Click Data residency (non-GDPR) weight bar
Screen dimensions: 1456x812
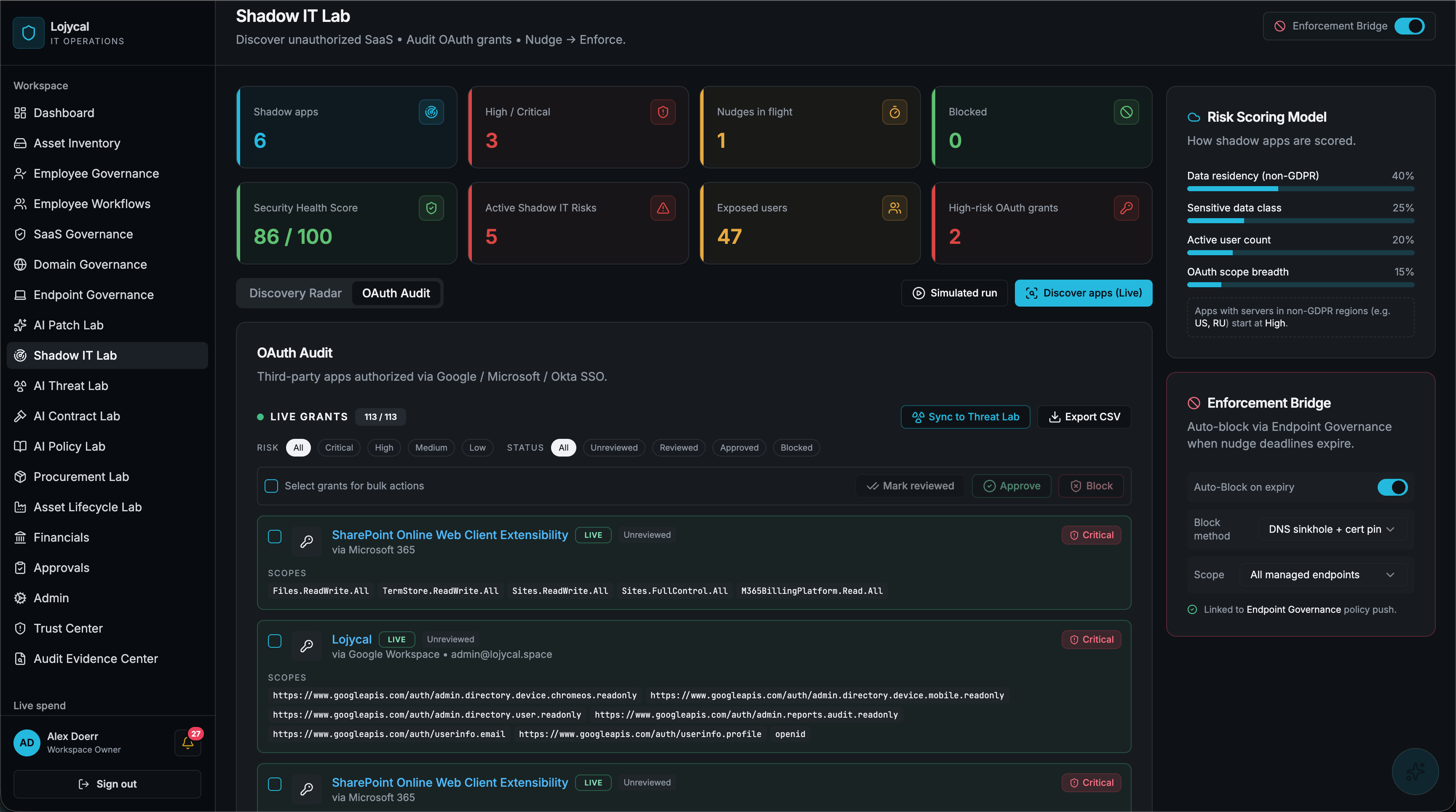(x=1301, y=189)
